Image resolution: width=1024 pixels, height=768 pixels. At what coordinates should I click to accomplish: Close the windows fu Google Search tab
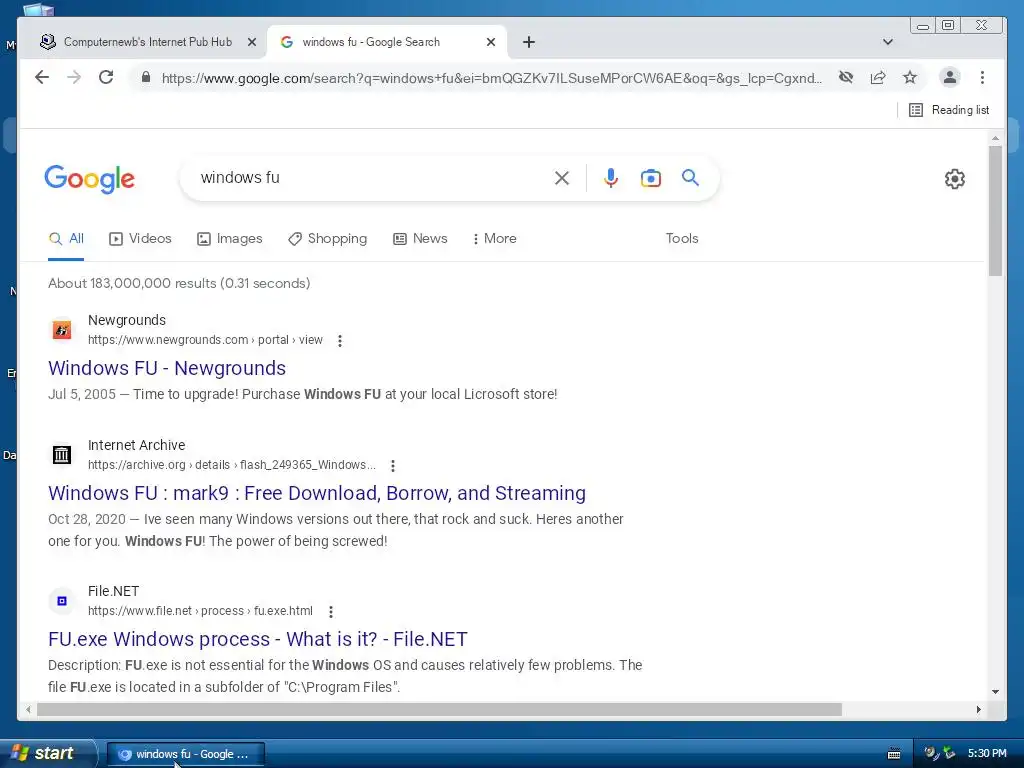491,42
